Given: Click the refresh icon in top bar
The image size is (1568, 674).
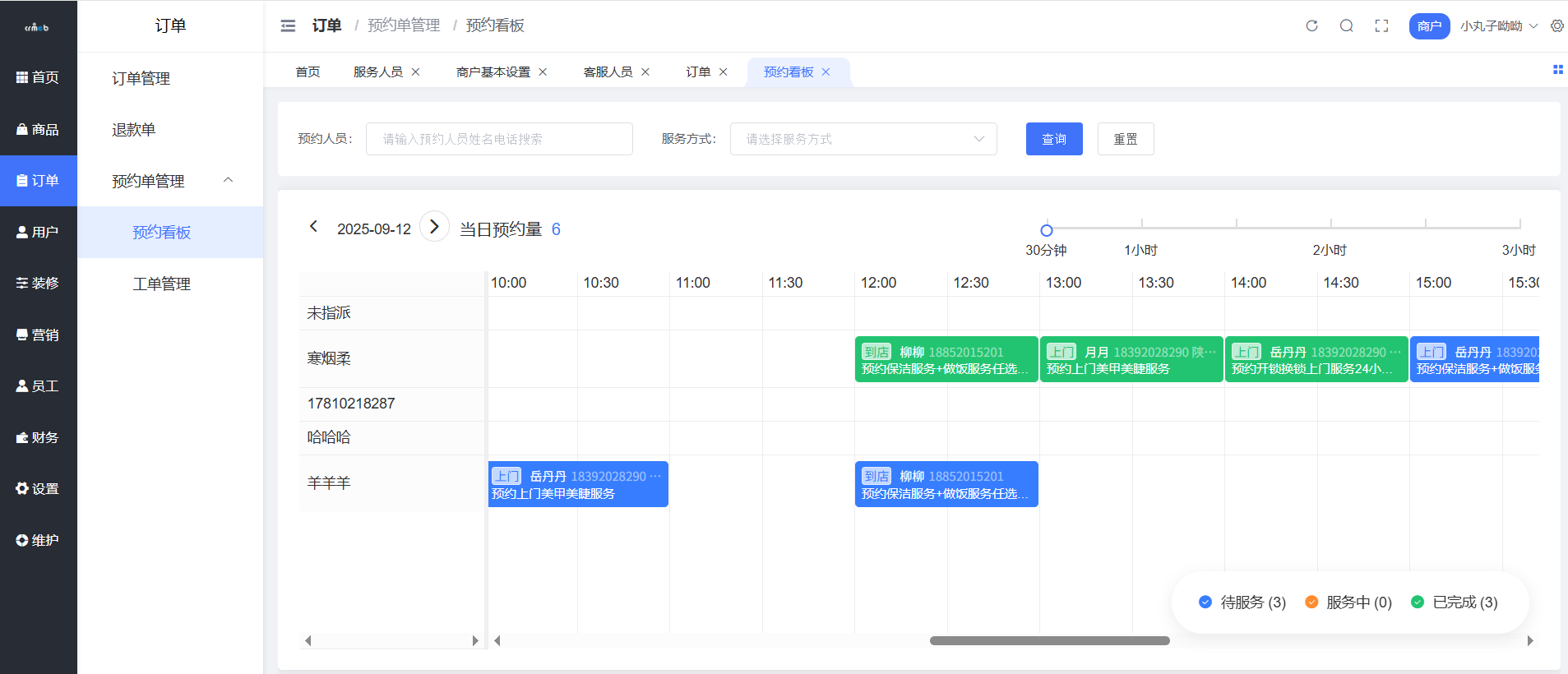Looking at the screenshot, I should 1311,26.
